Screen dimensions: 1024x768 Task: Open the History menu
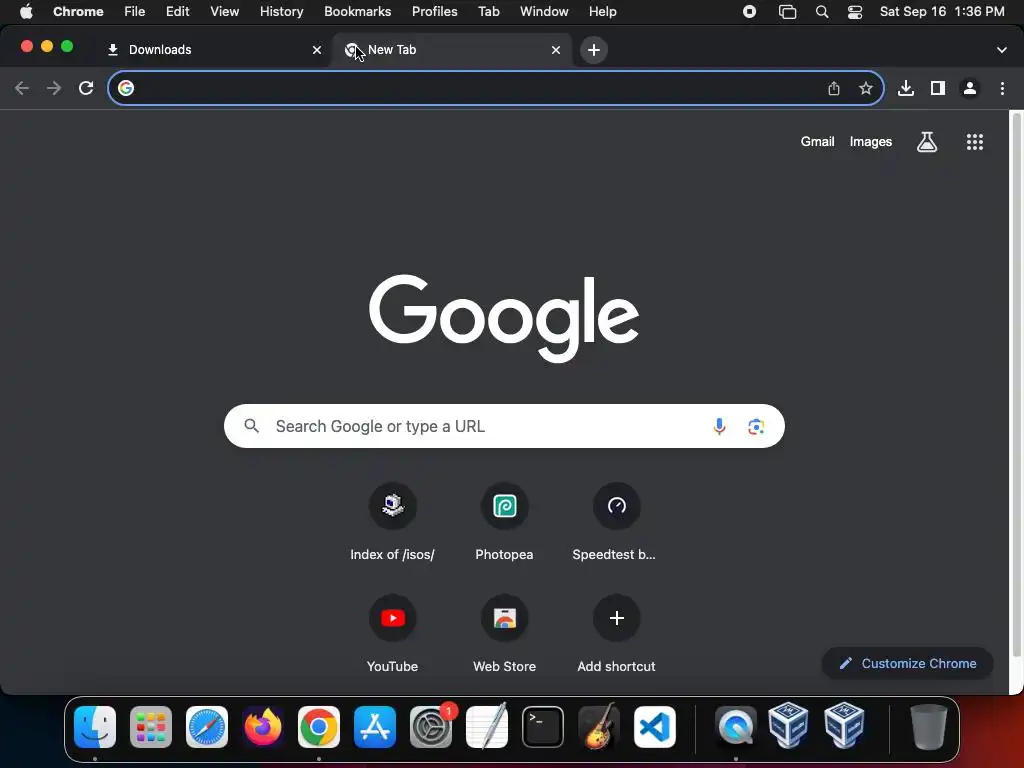[x=281, y=12]
